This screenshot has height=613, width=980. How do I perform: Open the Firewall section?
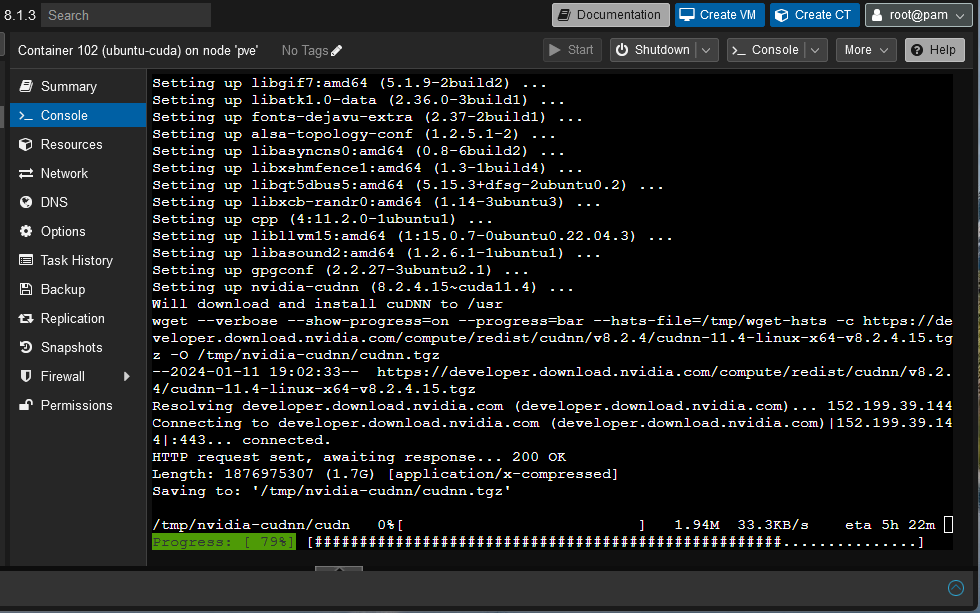point(78,376)
